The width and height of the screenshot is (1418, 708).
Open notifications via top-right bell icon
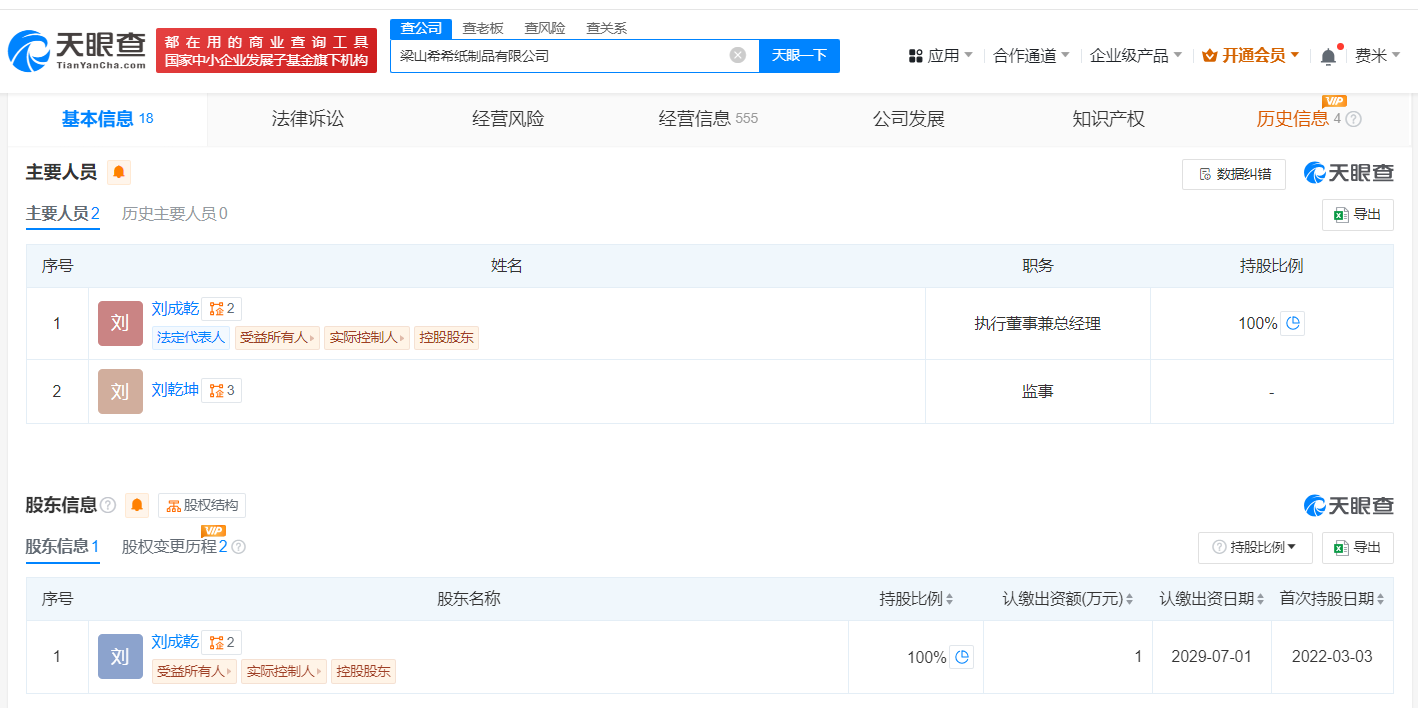[1328, 56]
